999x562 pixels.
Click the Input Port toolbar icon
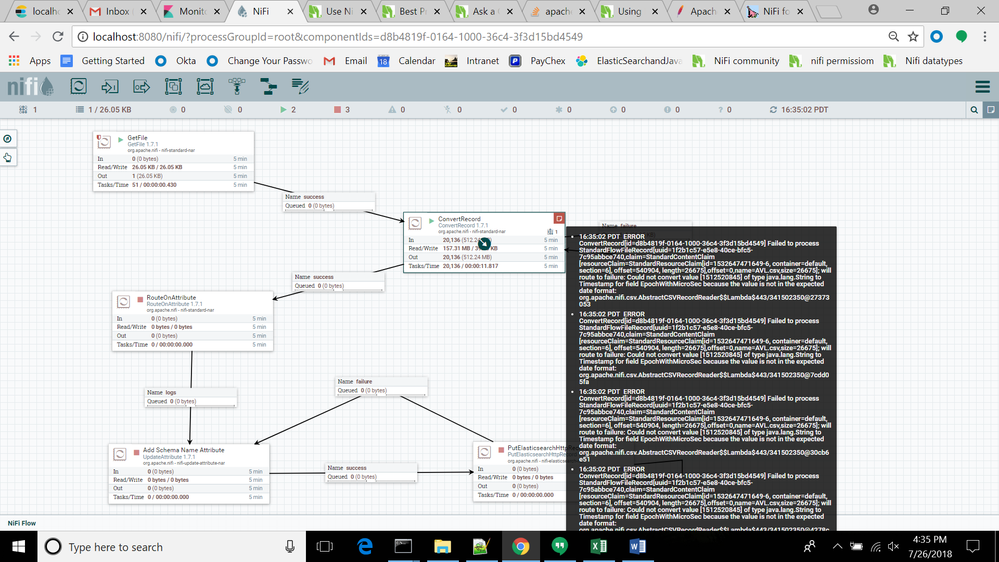coord(110,87)
